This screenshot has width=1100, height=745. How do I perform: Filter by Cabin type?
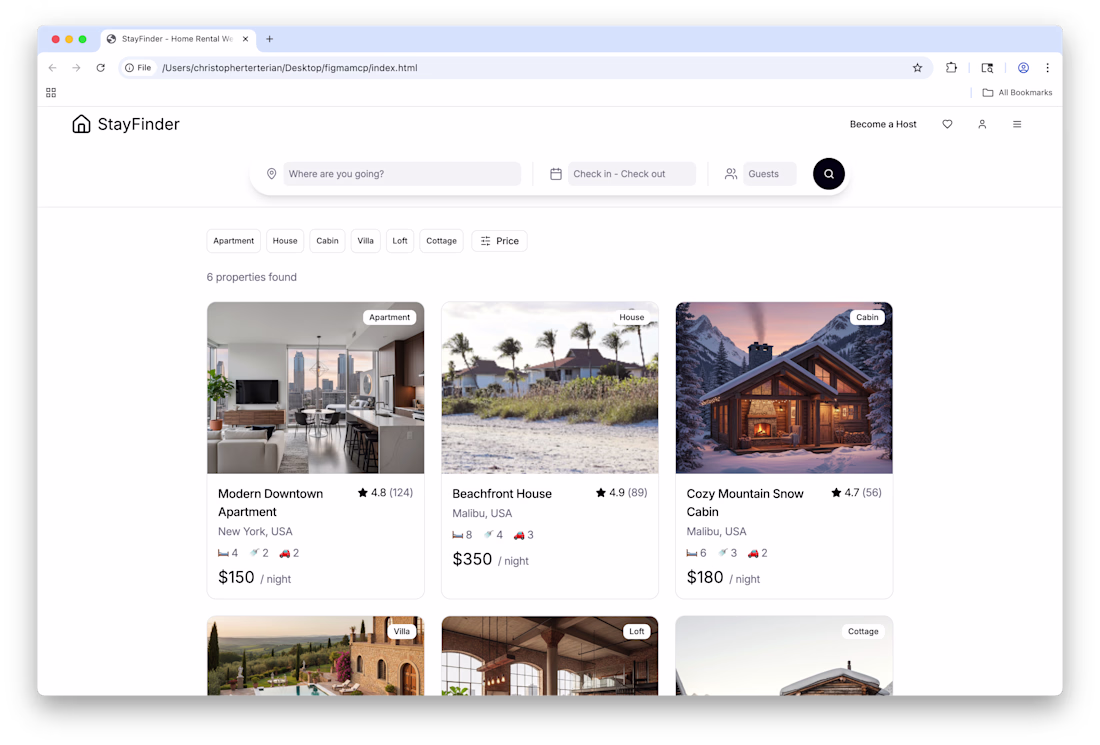tap(327, 241)
